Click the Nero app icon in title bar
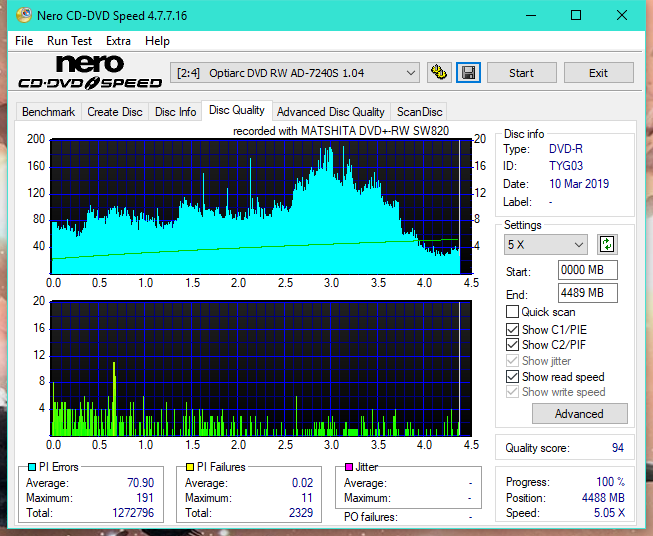 (24, 15)
